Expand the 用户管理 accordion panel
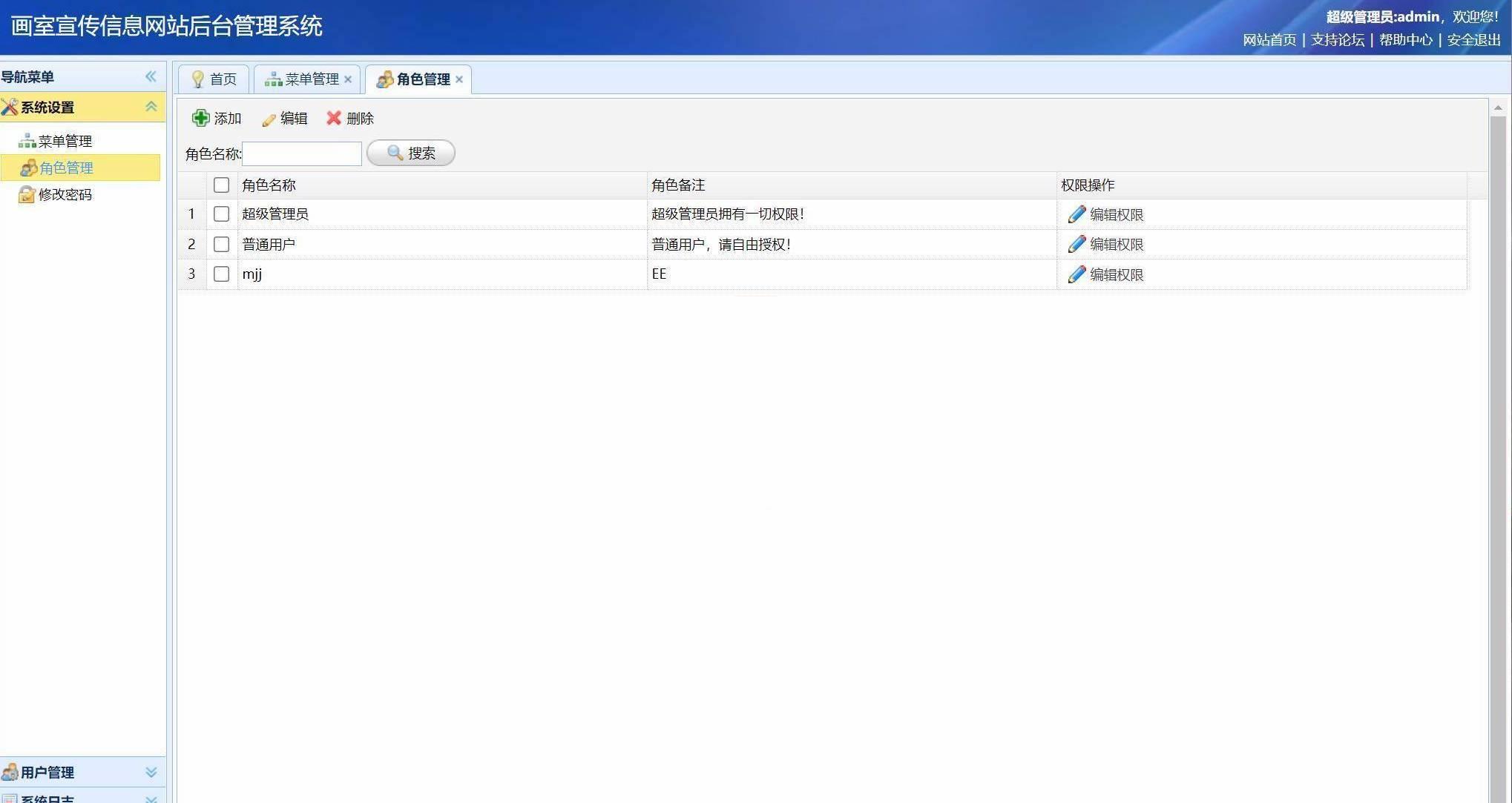This screenshot has width=1512, height=803. (x=151, y=772)
